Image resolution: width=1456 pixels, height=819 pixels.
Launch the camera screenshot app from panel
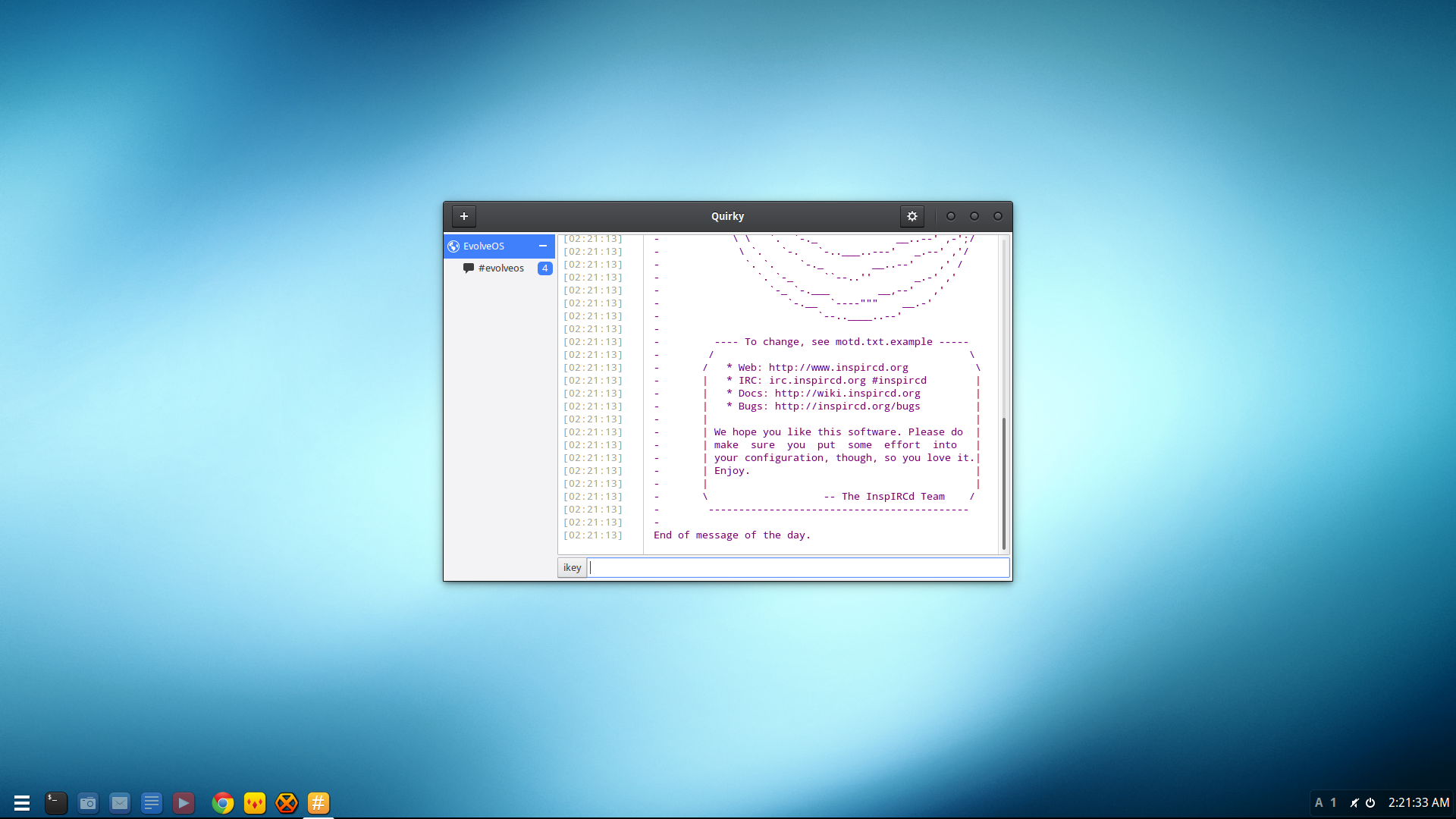click(88, 803)
